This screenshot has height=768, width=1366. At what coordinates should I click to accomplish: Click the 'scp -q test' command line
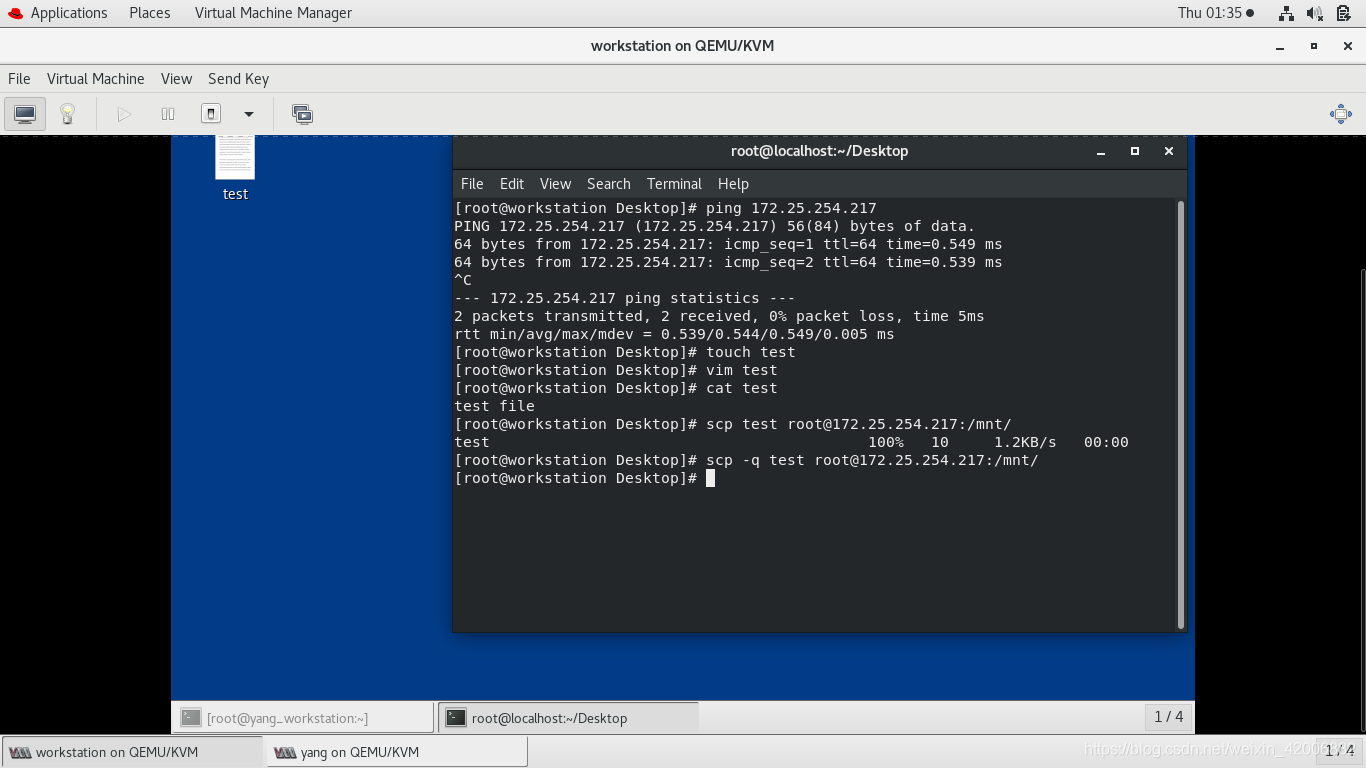tap(746, 460)
